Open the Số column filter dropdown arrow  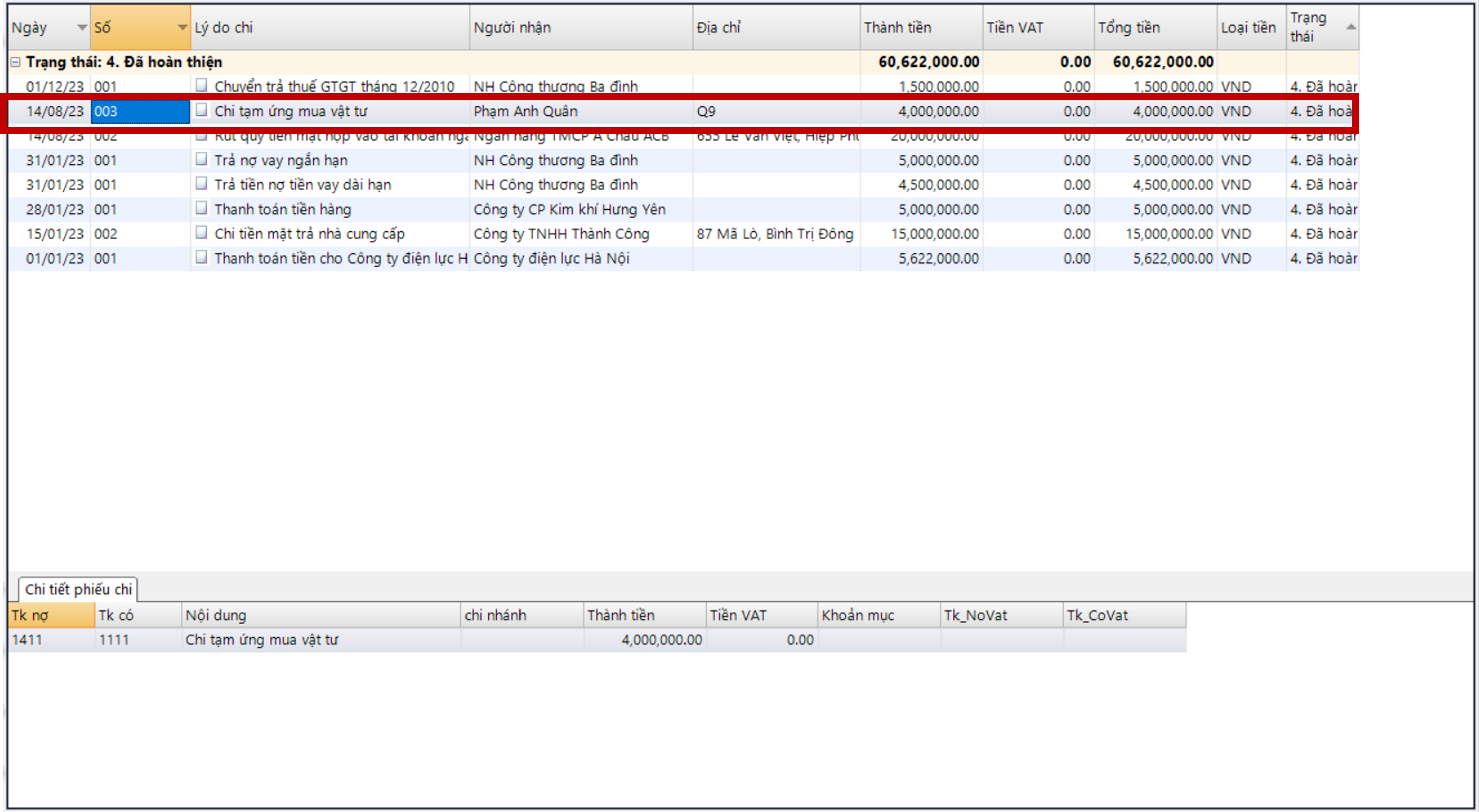tap(182, 27)
